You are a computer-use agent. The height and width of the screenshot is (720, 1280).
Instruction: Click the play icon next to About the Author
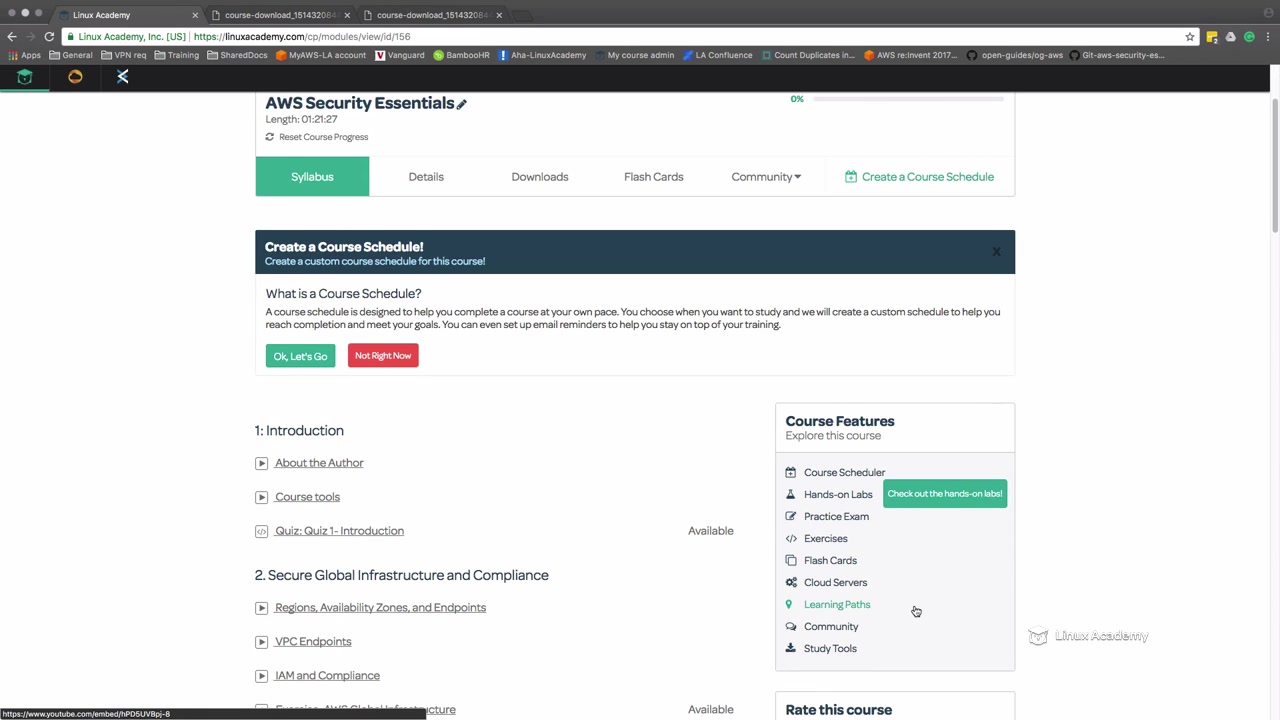click(x=261, y=463)
